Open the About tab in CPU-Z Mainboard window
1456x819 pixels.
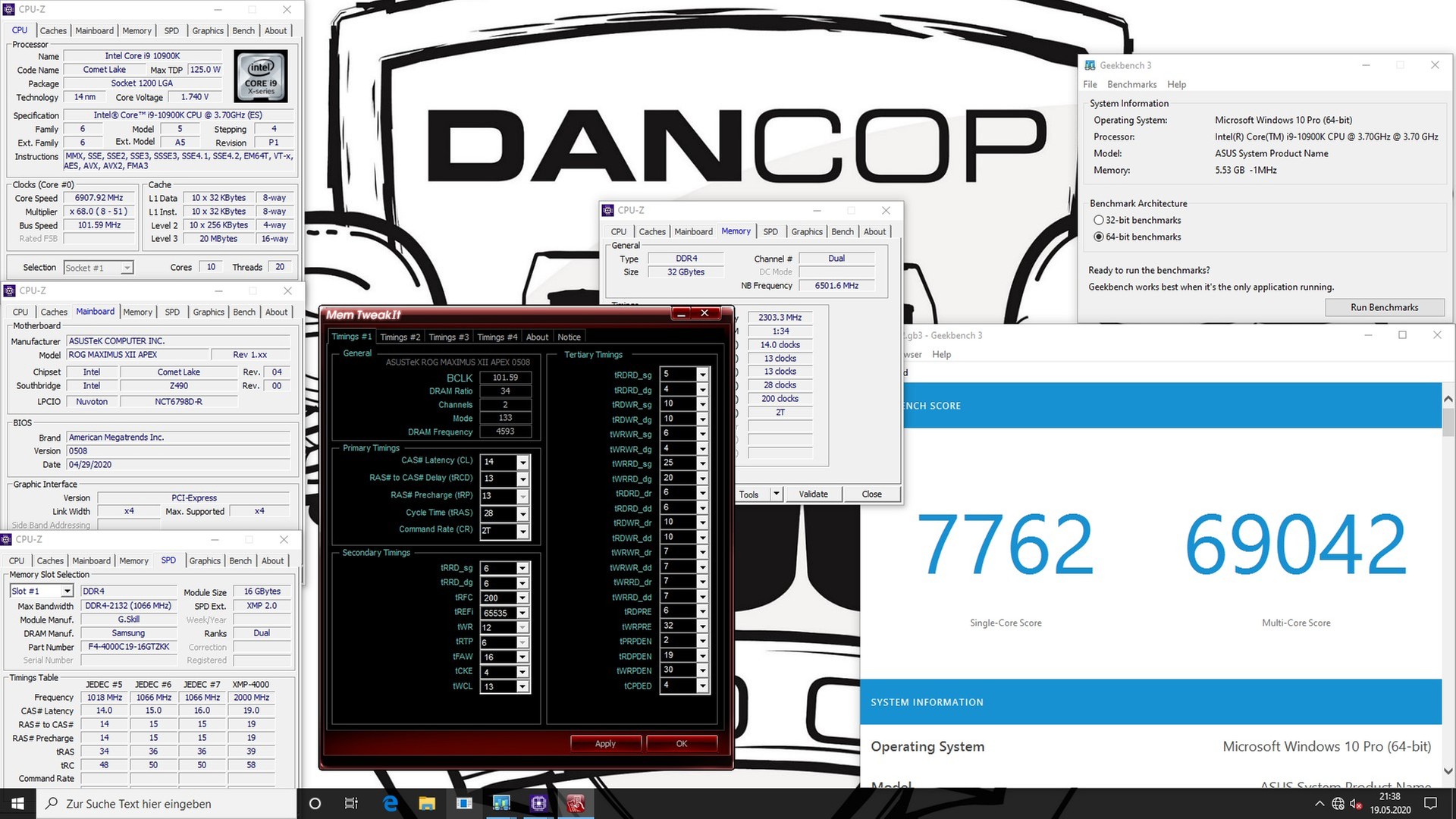[x=276, y=312]
